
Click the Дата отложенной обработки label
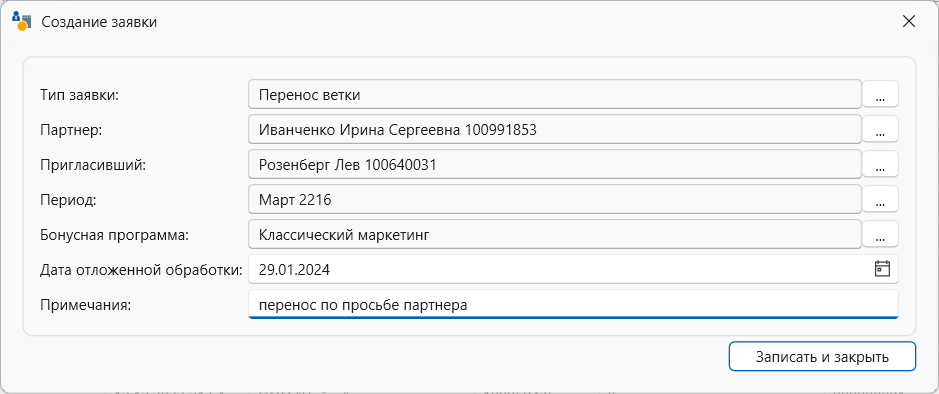[x=141, y=269]
